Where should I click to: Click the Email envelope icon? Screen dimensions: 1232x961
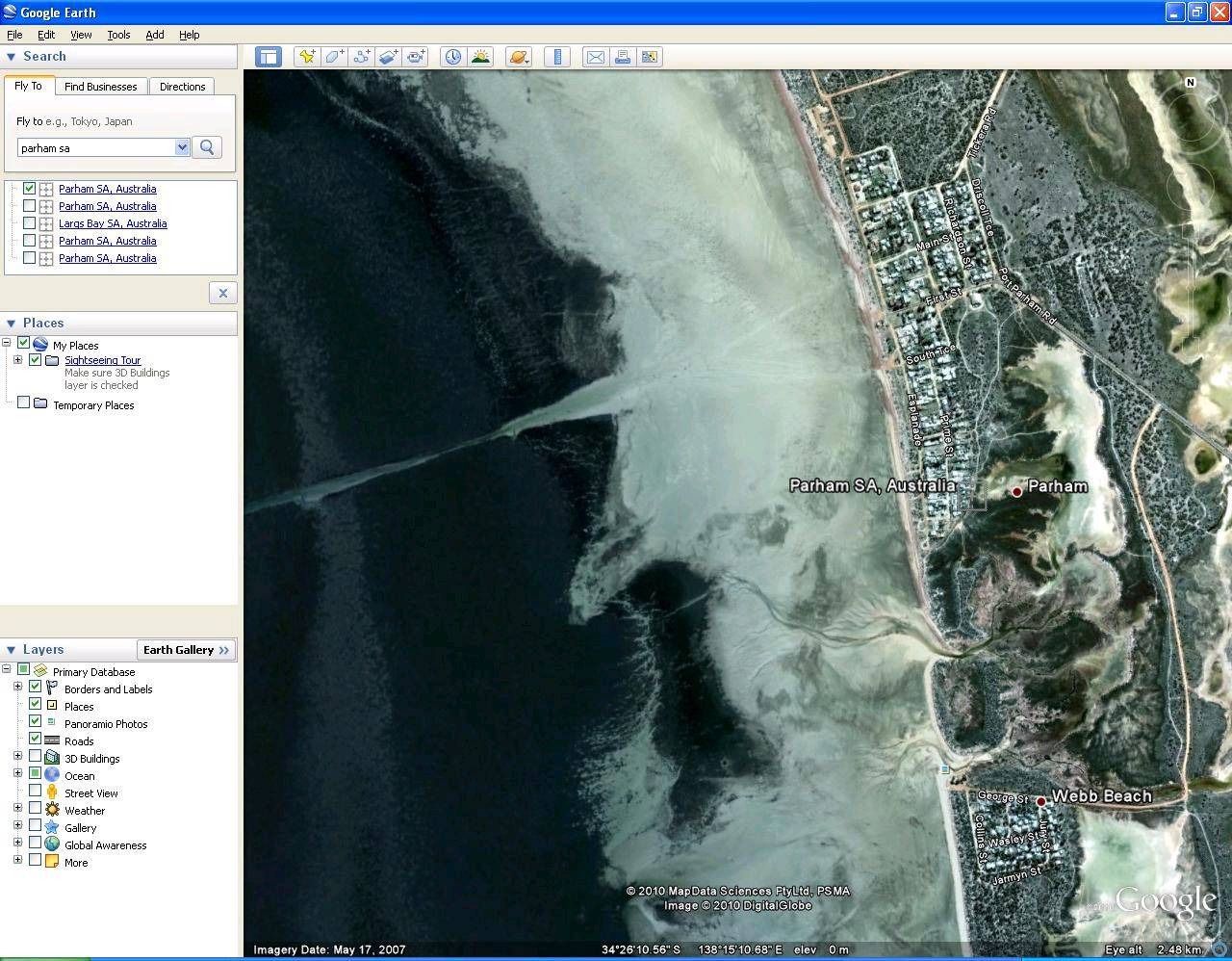(596, 57)
